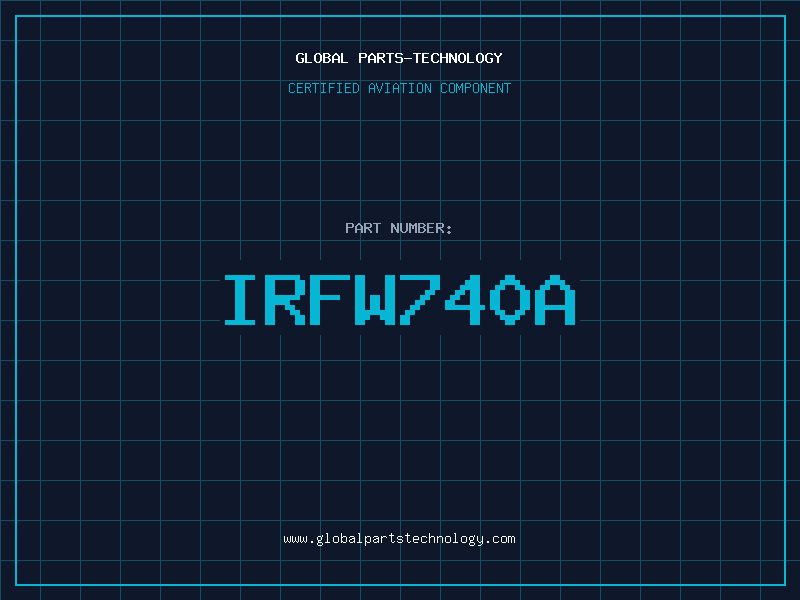Click the letter W in part number
Image resolution: width=800 pixels, height=600 pixels.
[x=377, y=300]
